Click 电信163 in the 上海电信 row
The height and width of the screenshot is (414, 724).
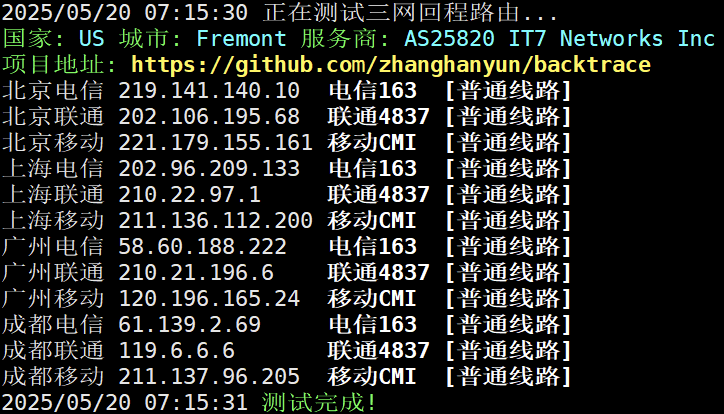(x=373, y=168)
